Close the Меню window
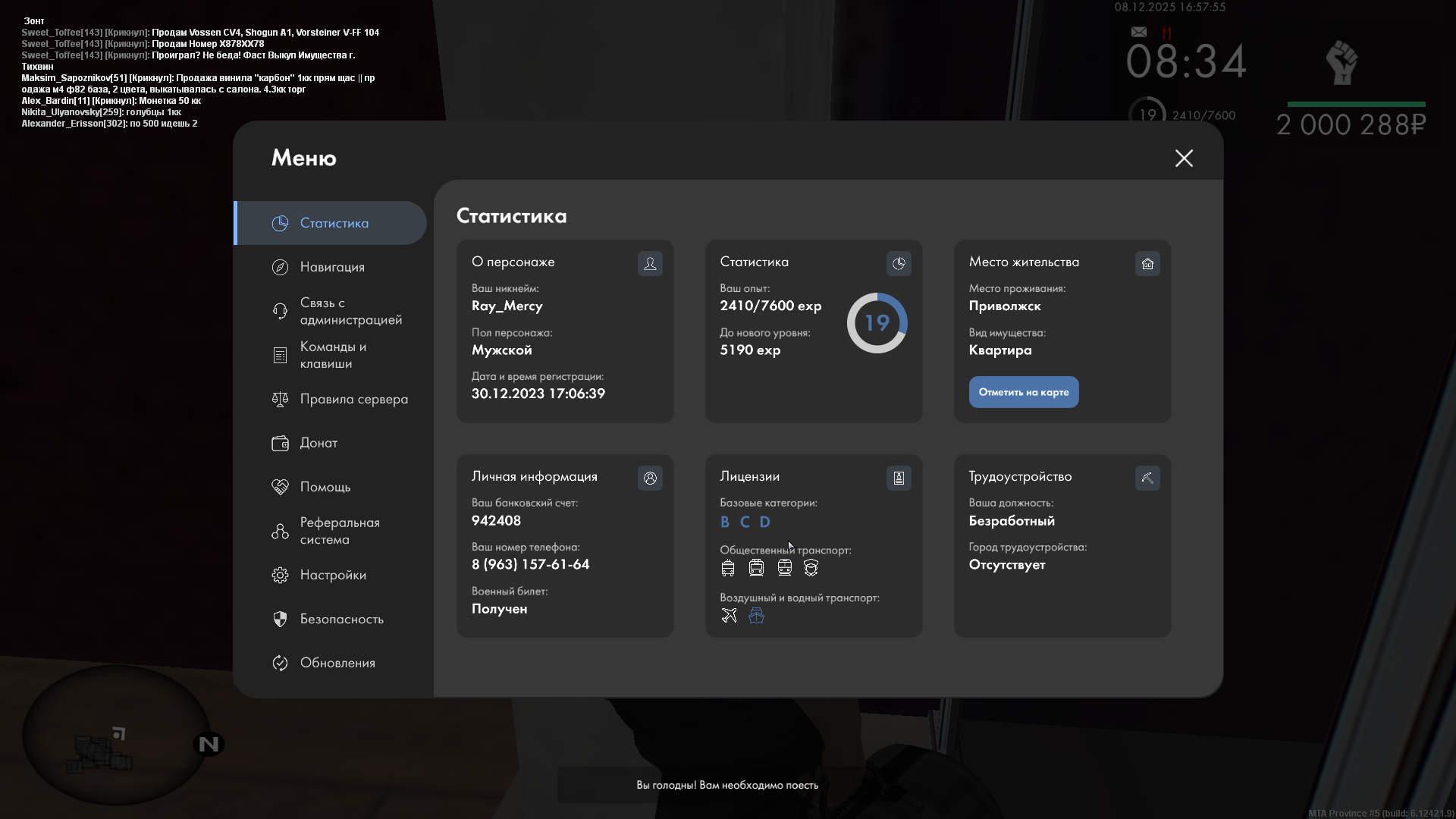Screen dimensions: 1456x819 coord(1184,158)
